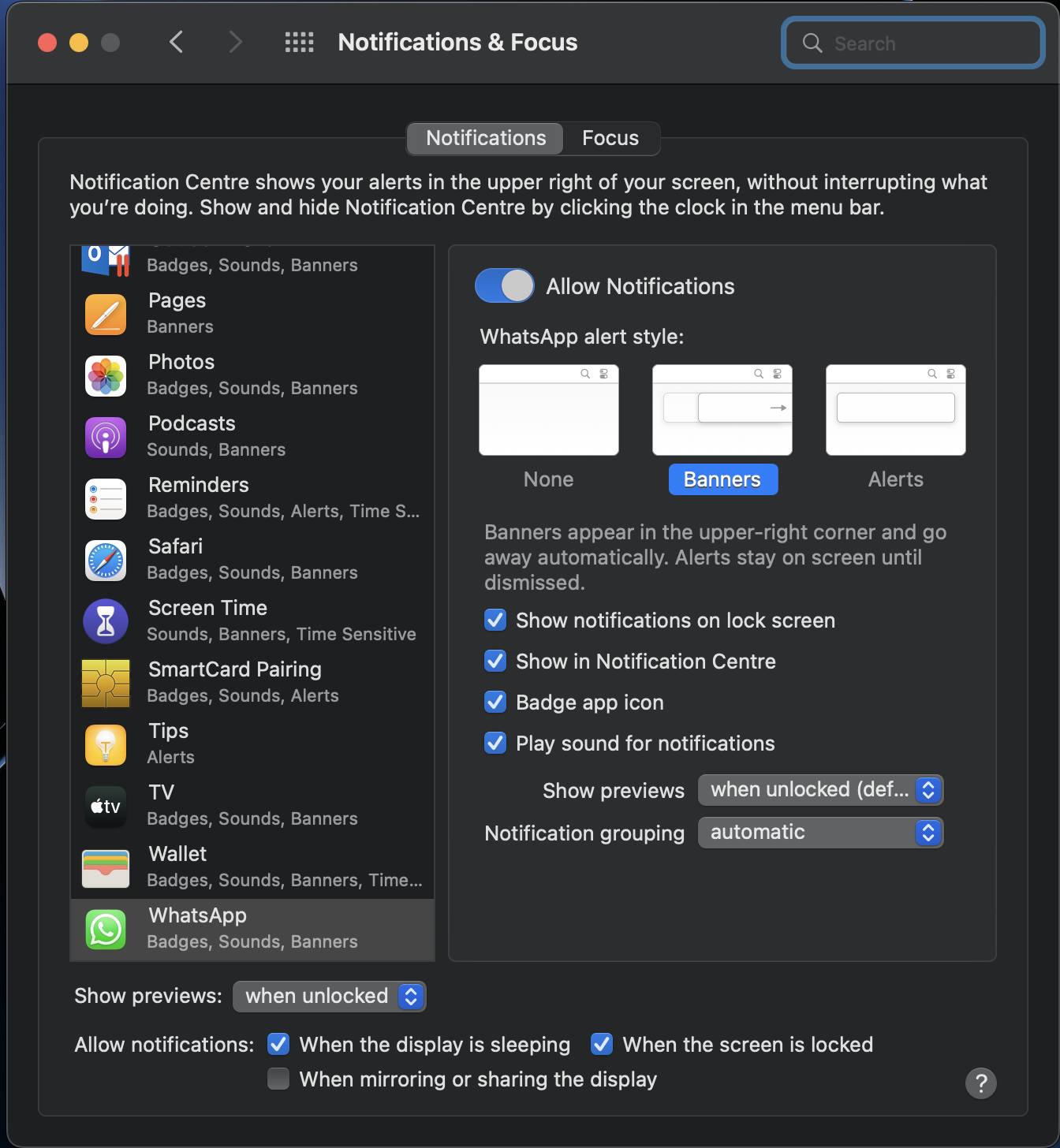Click the Reminders app icon
Viewport: 1060px width, 1148px height.
coord(106,498)
